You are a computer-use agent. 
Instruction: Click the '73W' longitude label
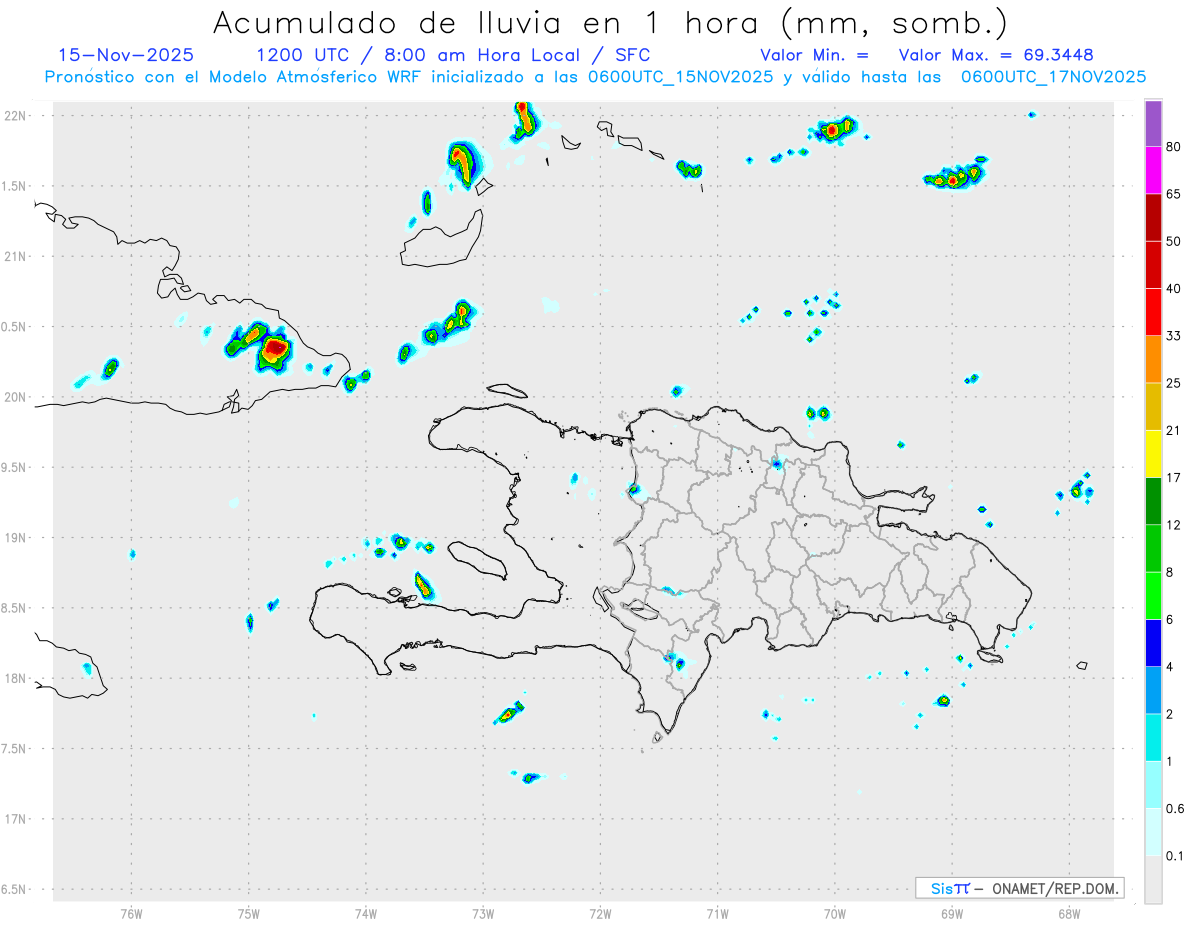(483, 914)
